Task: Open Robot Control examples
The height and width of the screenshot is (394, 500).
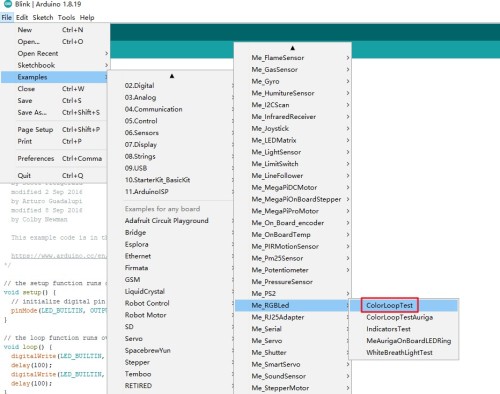Action: point(171,303)
